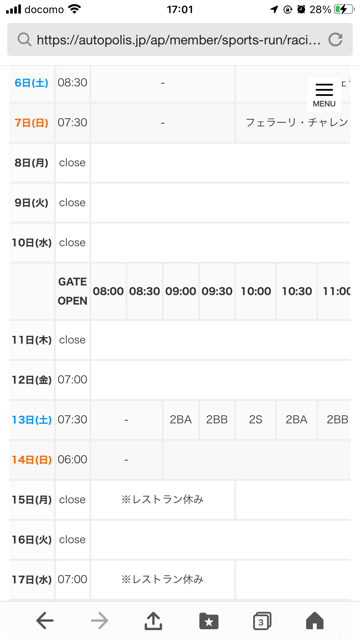Tap the 10:00 time column header

[256, 291]
